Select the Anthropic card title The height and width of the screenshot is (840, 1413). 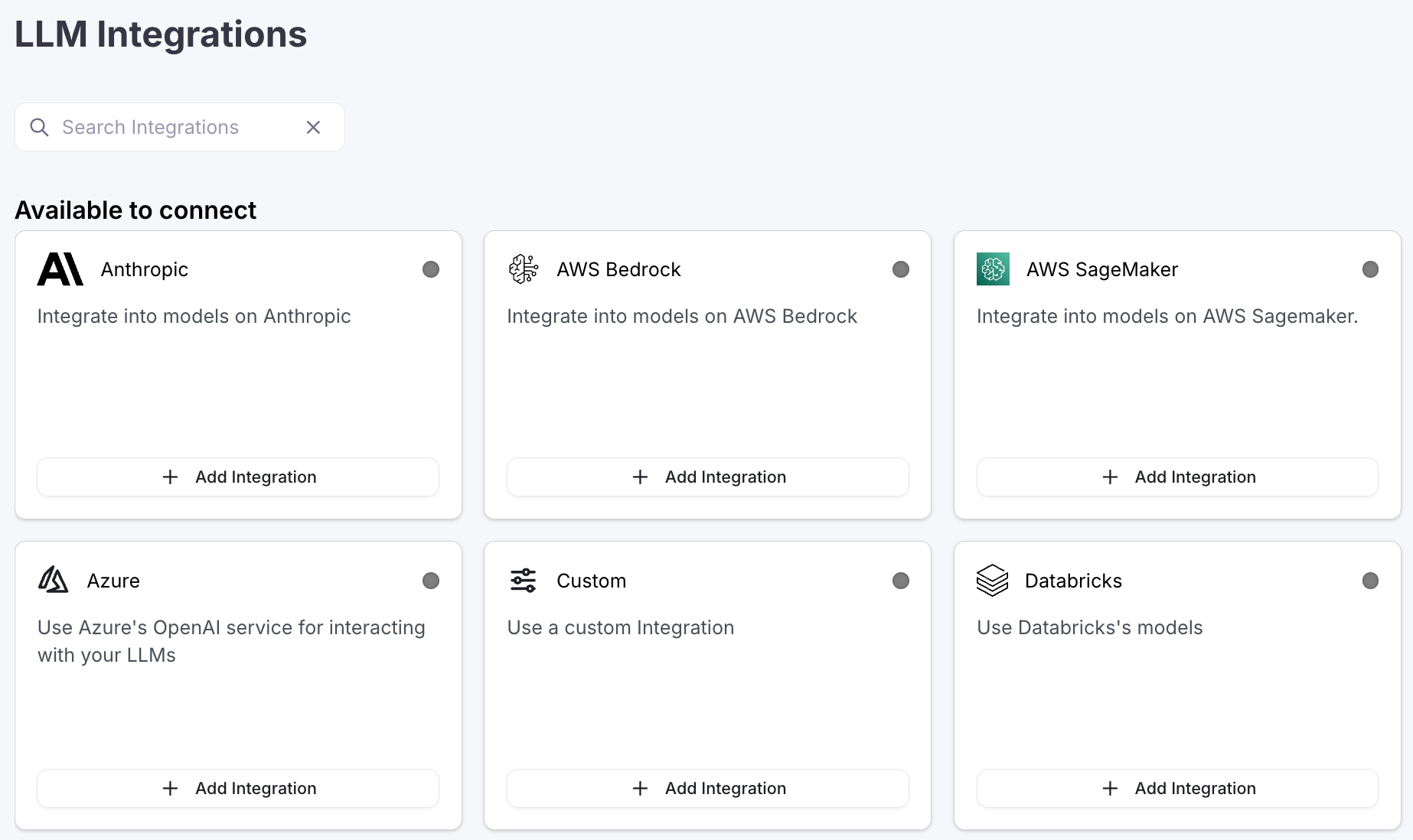click(145, 269)
